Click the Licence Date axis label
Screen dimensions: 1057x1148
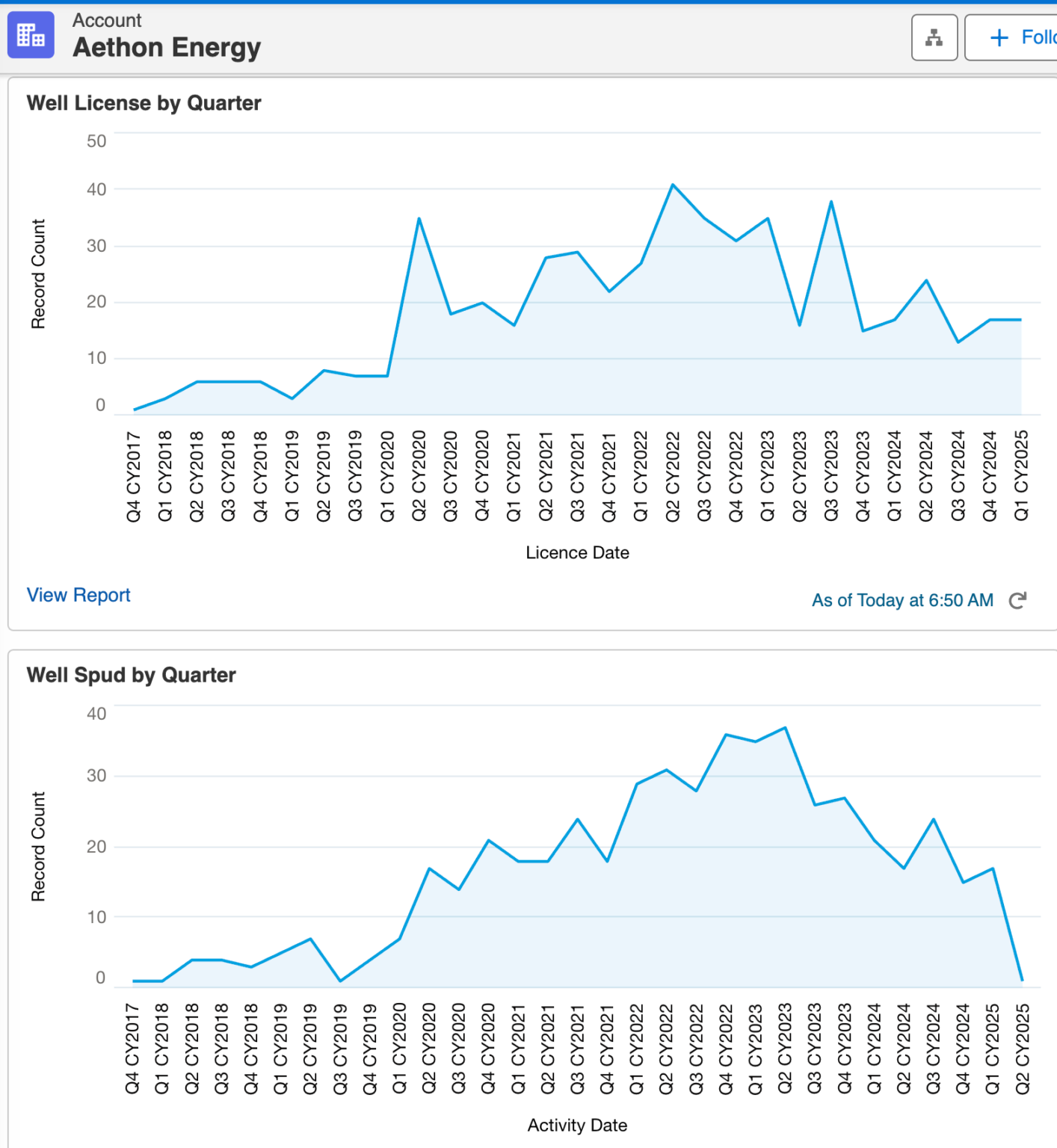point(577,552)
